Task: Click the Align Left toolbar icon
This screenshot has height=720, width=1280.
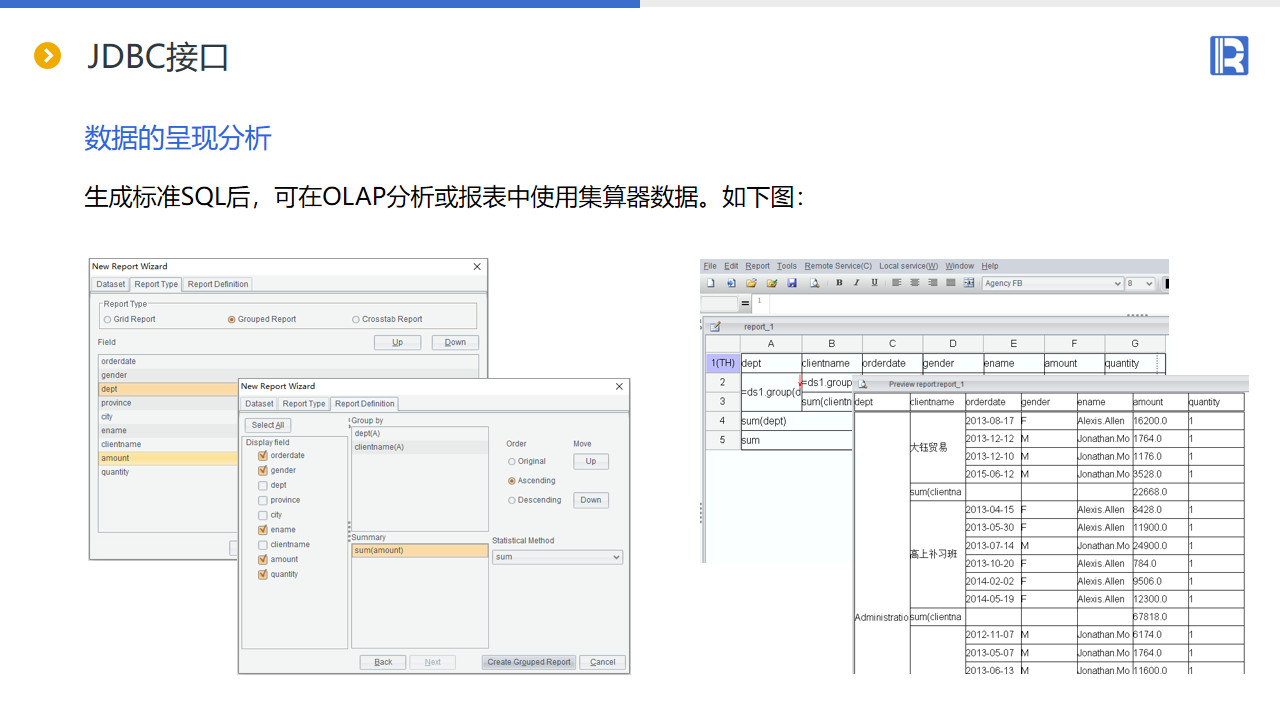Action: tap(897, 283)
